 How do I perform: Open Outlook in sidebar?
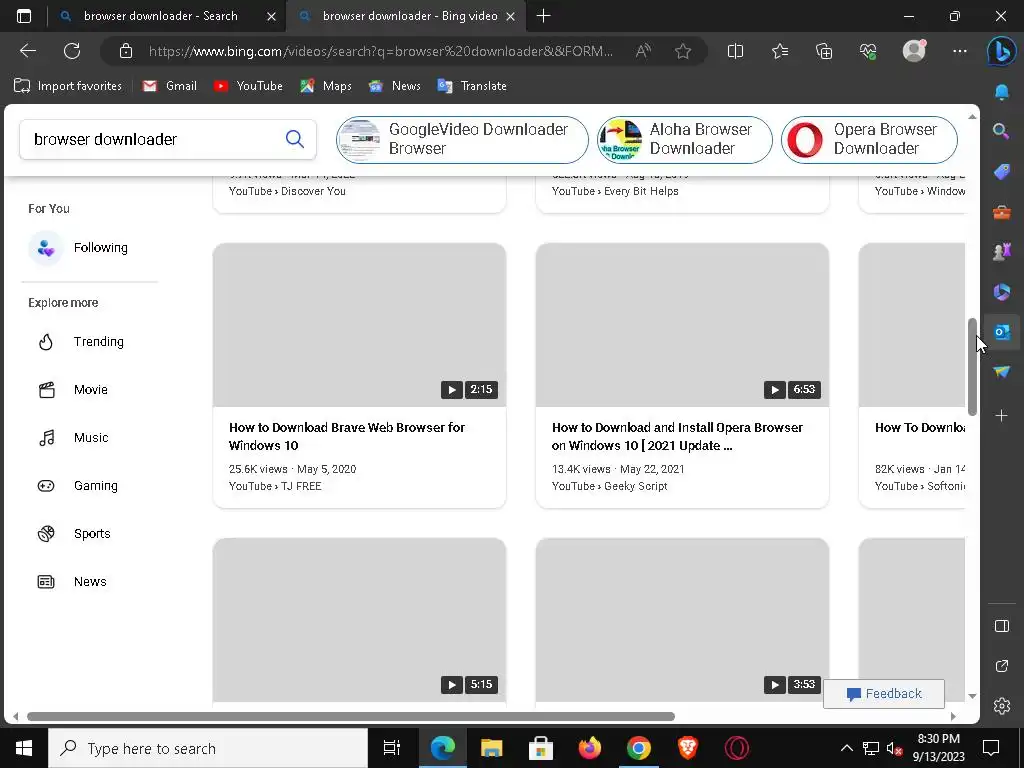tap(1002, 332)
